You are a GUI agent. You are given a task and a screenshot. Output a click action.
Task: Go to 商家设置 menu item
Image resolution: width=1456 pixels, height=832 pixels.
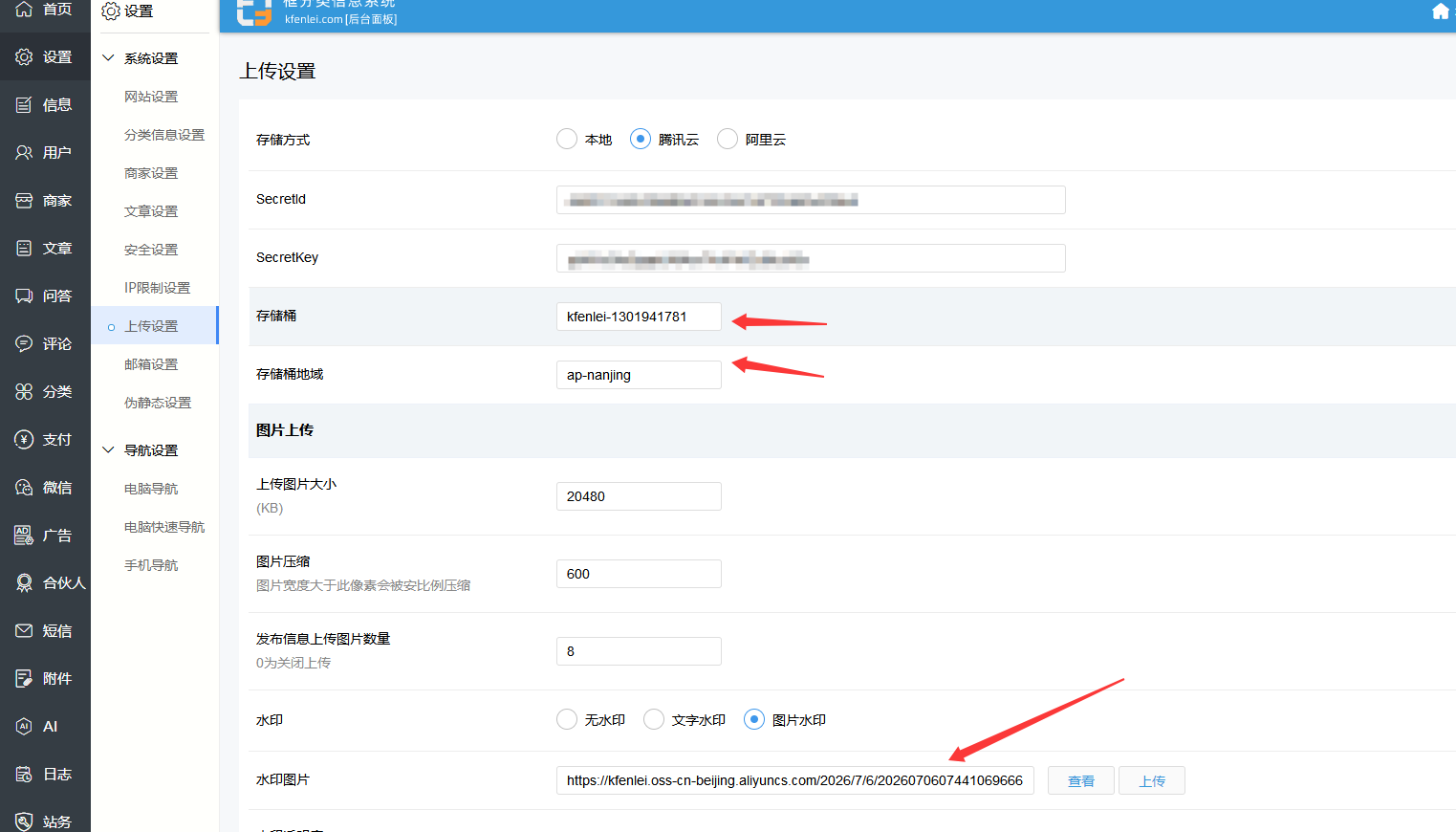click(x=151, y=173)
